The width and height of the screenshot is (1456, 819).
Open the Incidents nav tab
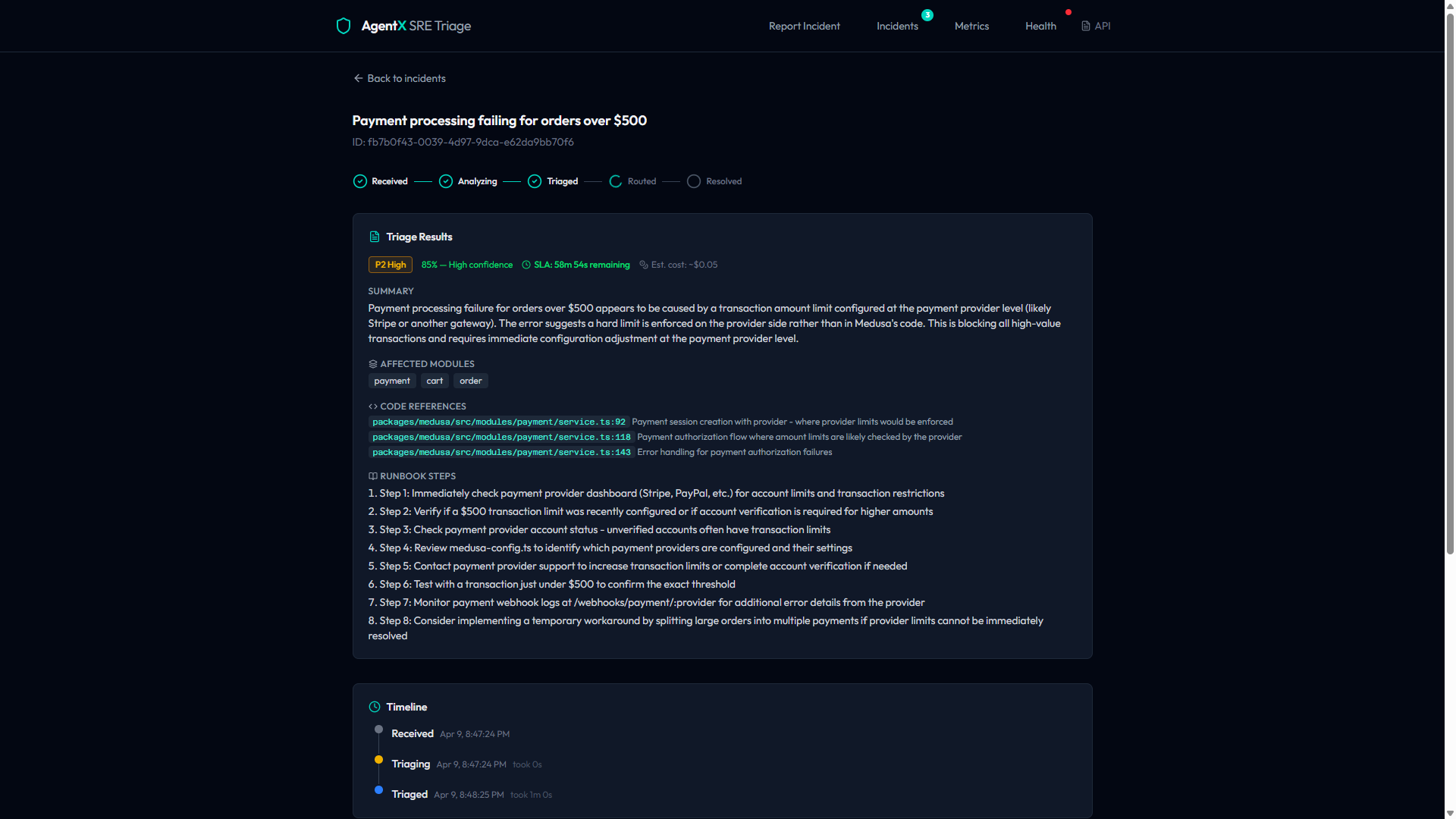point(897,26)
